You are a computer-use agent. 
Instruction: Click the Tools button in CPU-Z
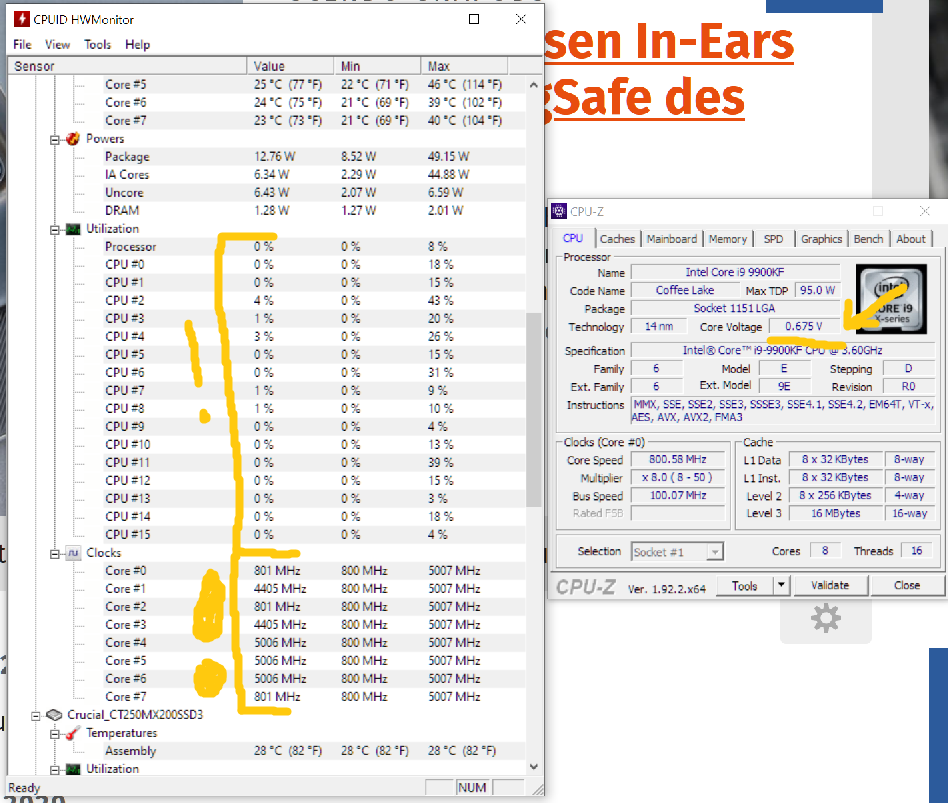745,586
